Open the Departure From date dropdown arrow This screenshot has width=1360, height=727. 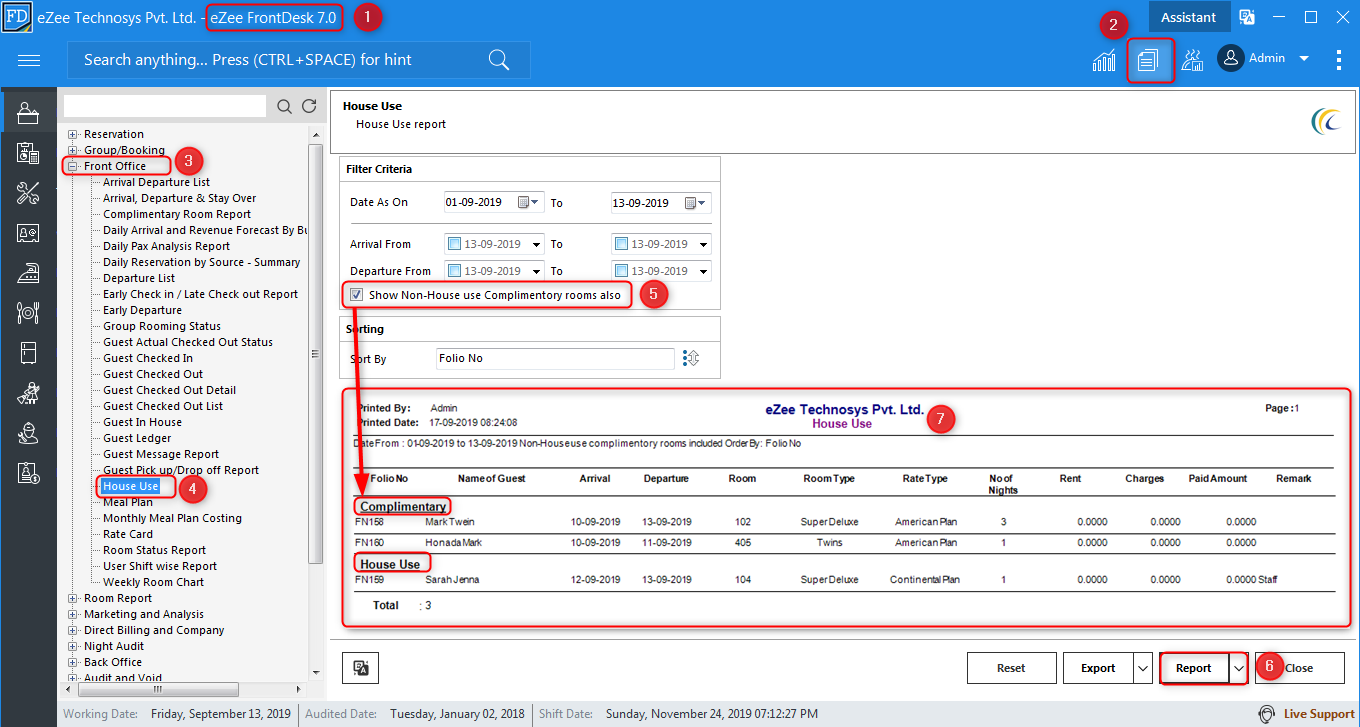coord(537,271)
